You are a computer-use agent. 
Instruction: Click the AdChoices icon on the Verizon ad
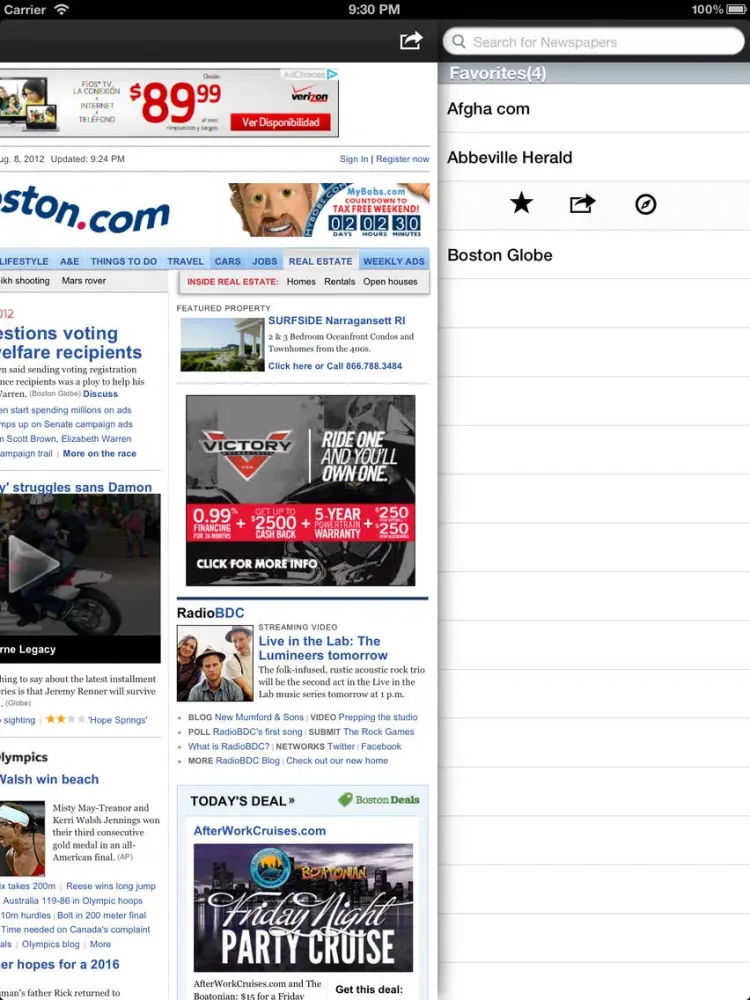[332, 74]
